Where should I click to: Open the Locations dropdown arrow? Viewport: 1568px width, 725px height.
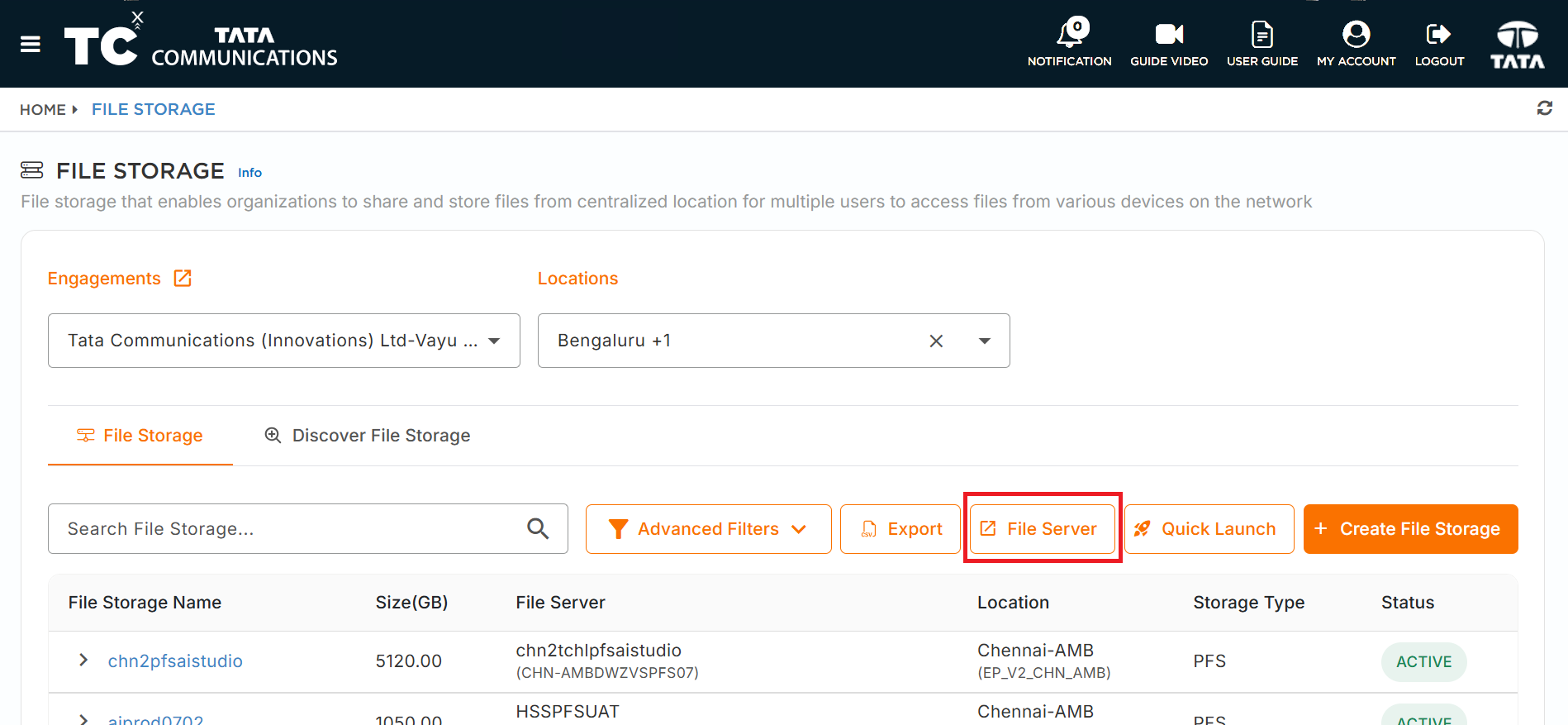[x=985, y=341]
